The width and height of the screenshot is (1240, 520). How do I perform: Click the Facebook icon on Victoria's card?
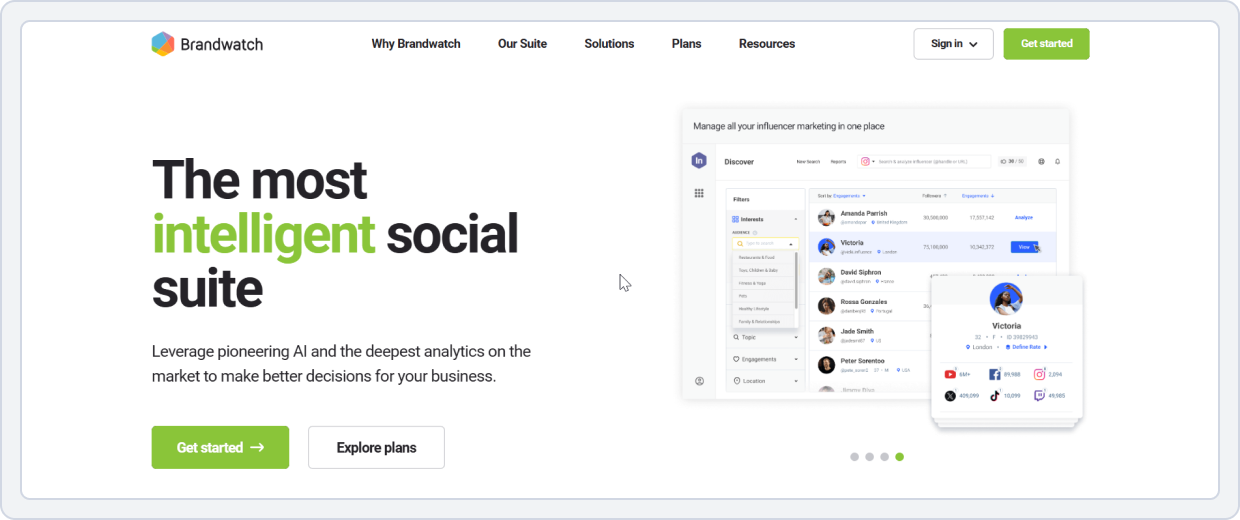(995, 374)
